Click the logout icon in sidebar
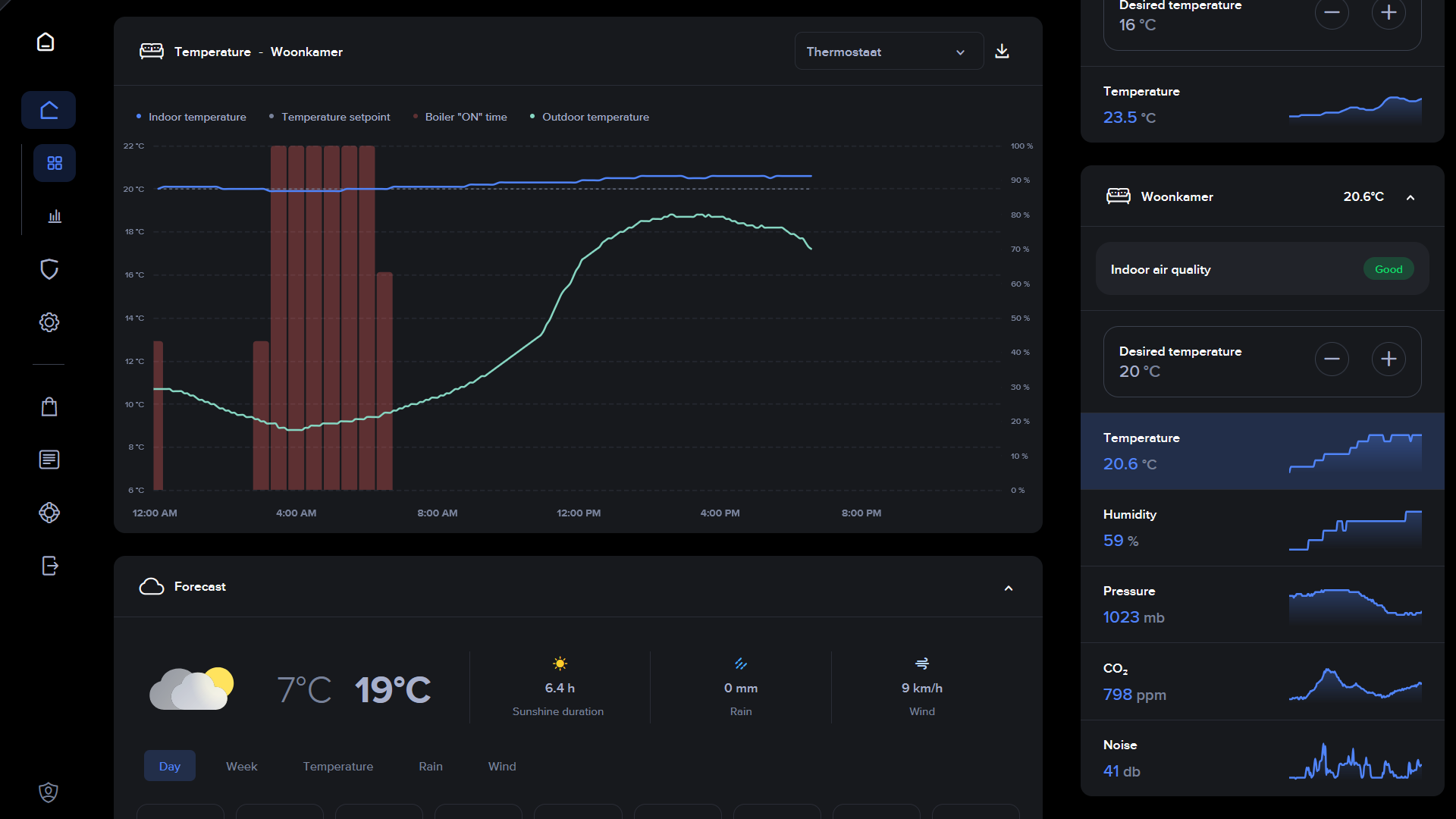 click(49, 566)
